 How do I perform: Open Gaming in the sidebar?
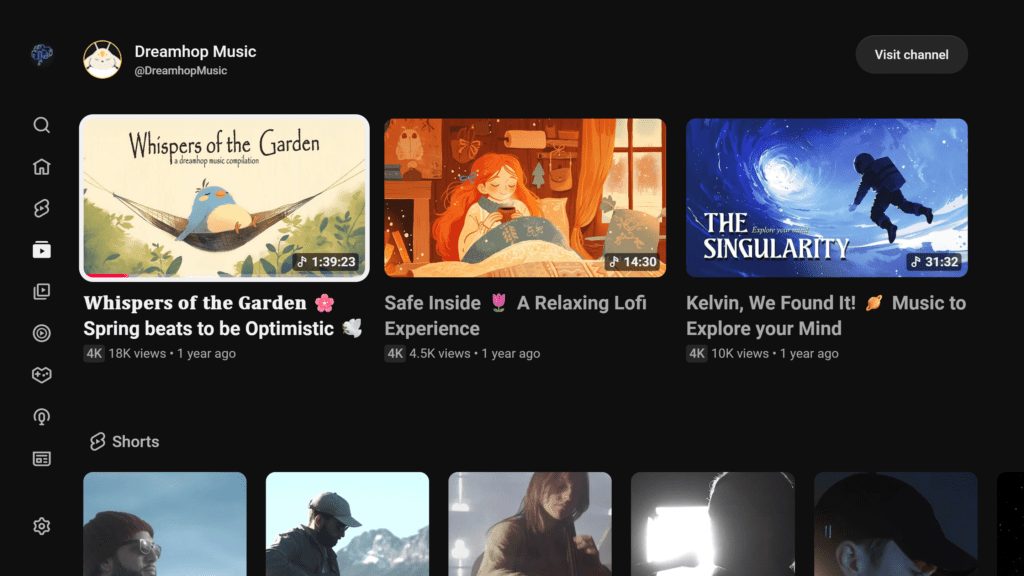pyautogui.click(x=42, y=375)
